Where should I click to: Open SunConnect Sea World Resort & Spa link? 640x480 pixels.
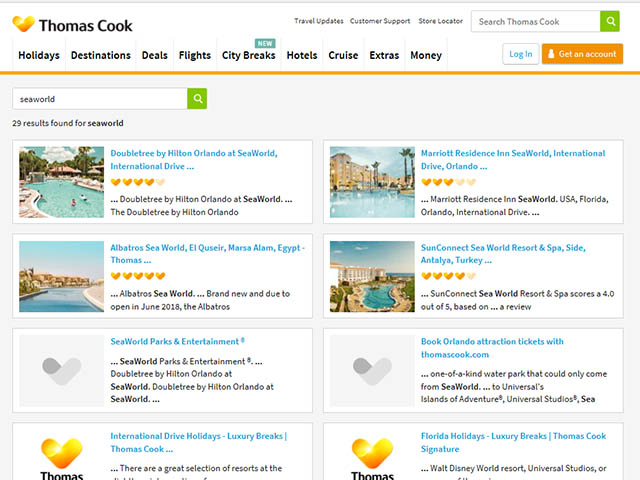[503, 253]
